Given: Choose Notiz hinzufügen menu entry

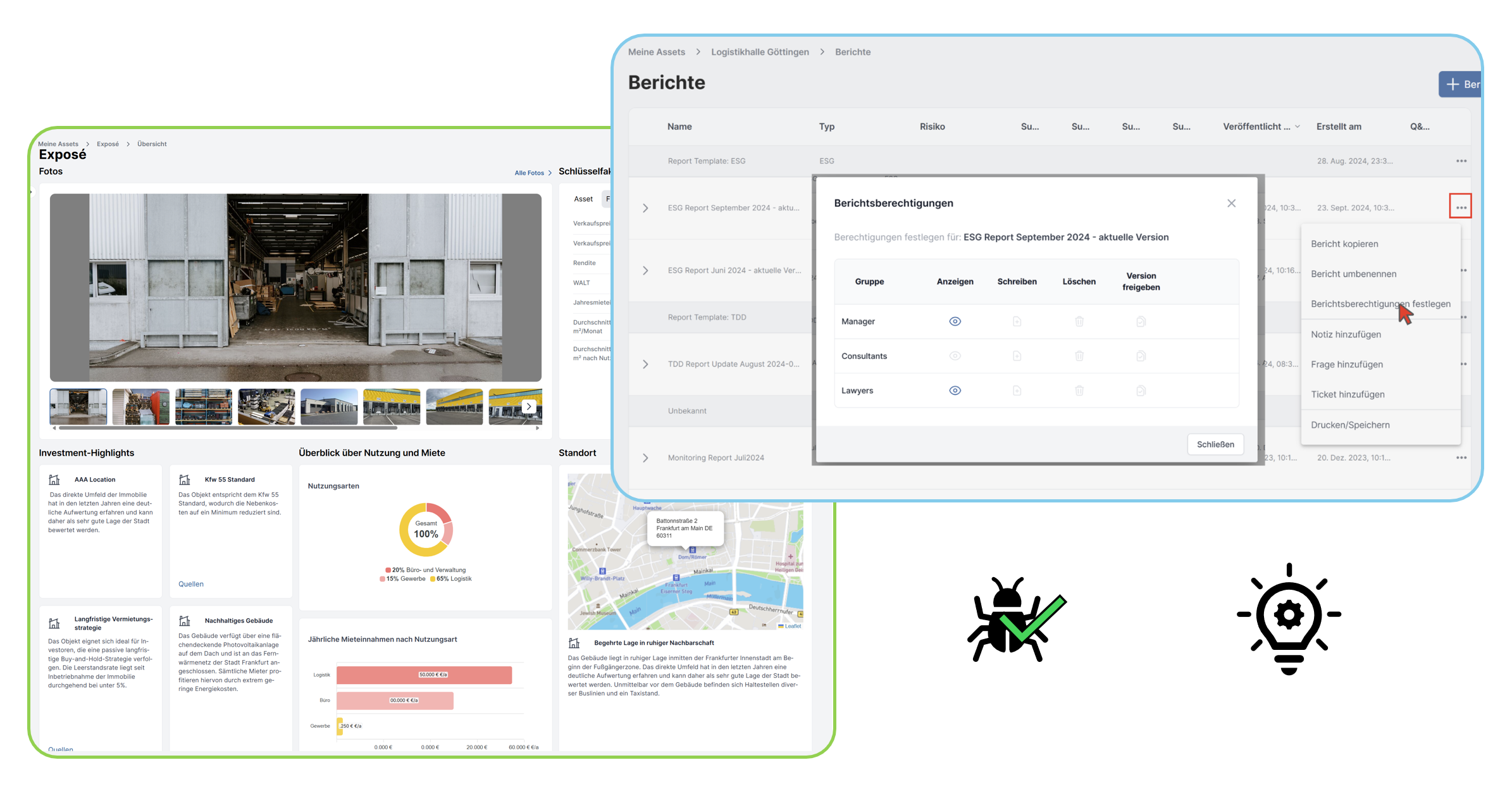Looking at the screenshot, I should [1346, 334].
